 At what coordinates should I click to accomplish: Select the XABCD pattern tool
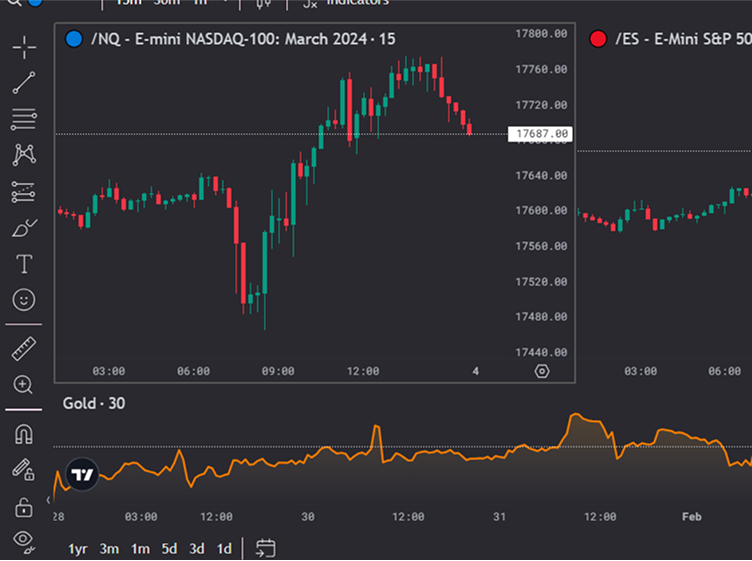point(24,155)
